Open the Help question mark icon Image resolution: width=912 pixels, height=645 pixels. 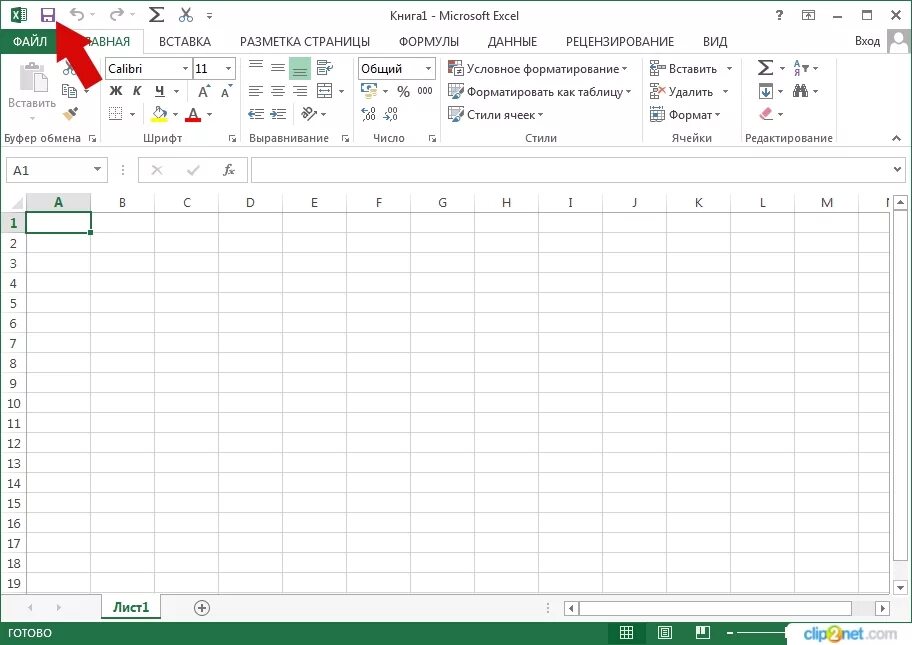point(779,16)
